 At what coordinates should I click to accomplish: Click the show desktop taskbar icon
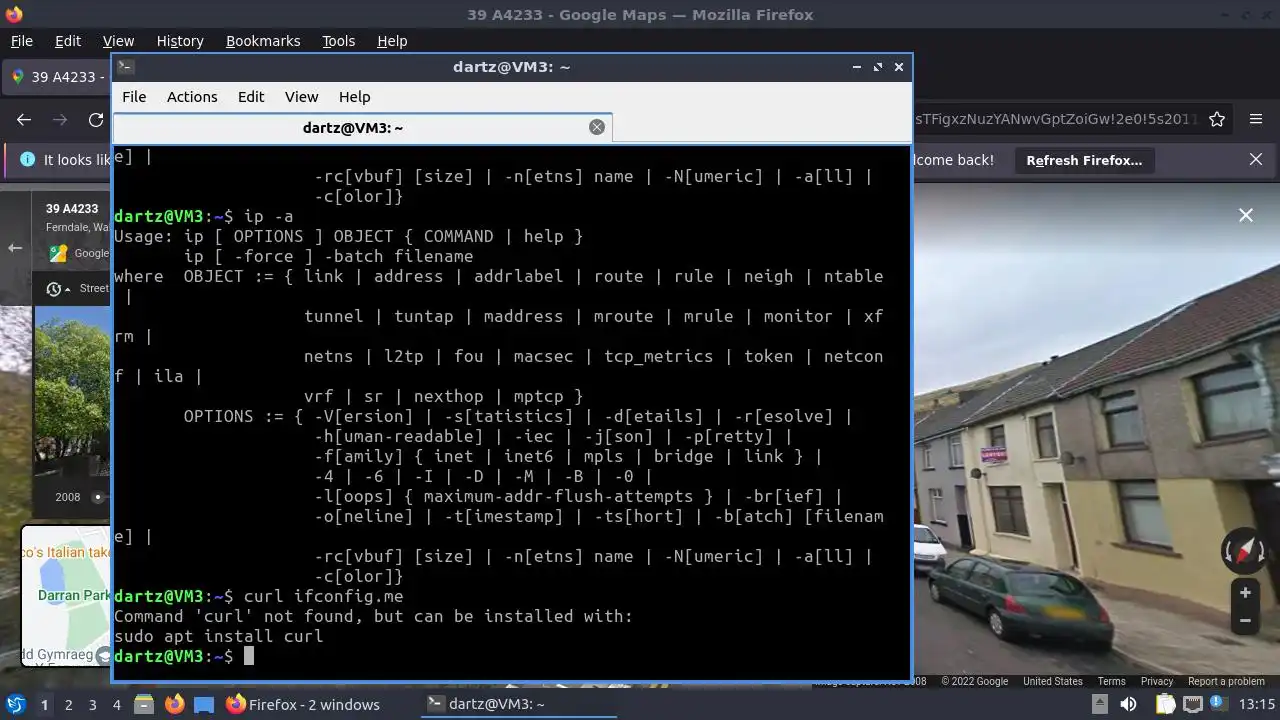(x=204, y=704)
